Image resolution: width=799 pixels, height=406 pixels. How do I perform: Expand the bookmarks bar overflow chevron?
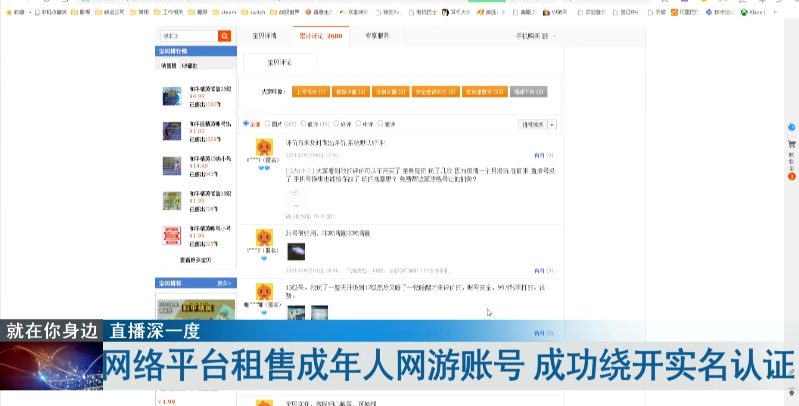776,12
